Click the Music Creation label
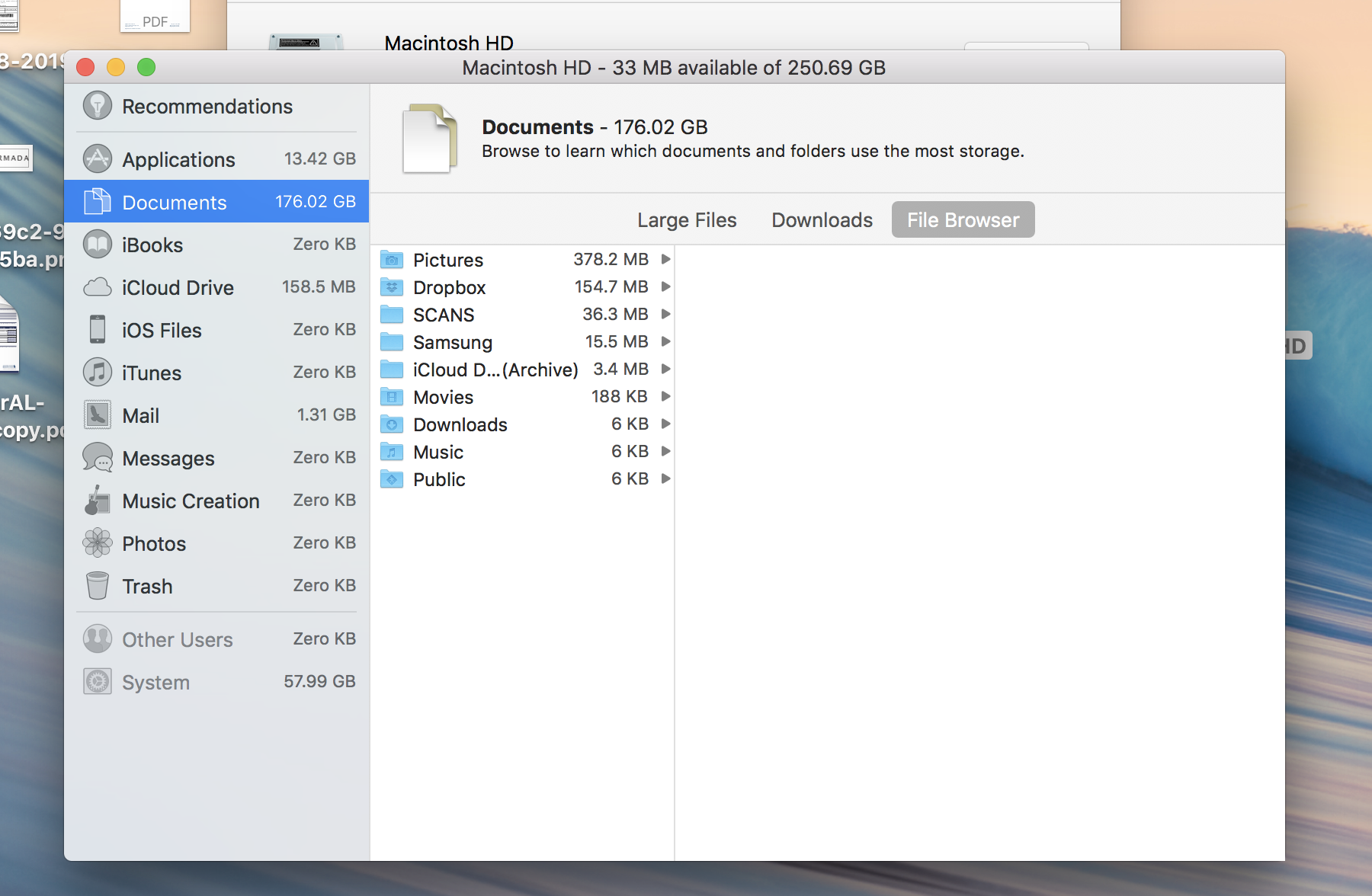 tap(191, 501)
